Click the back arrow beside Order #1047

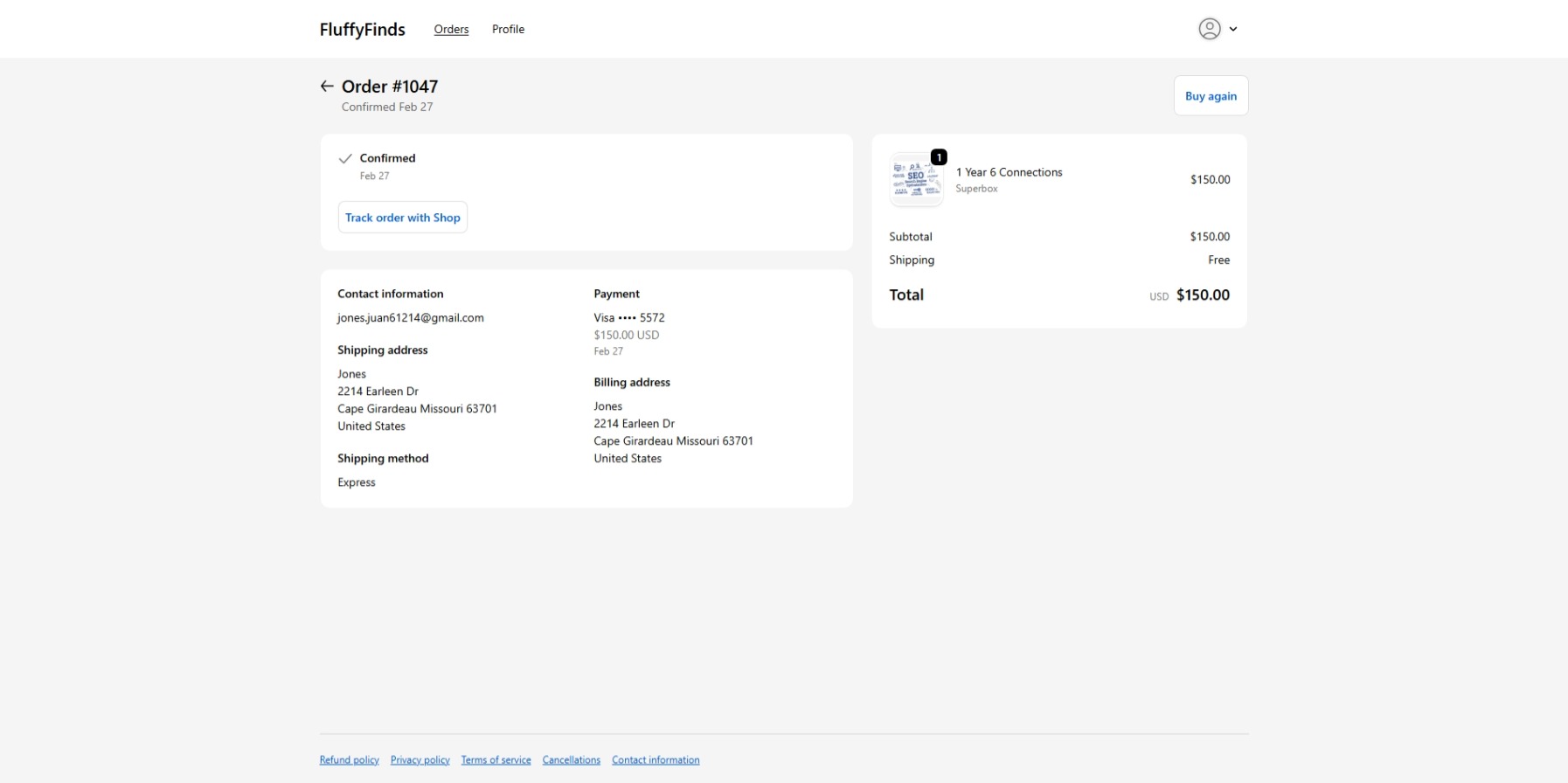327,87
